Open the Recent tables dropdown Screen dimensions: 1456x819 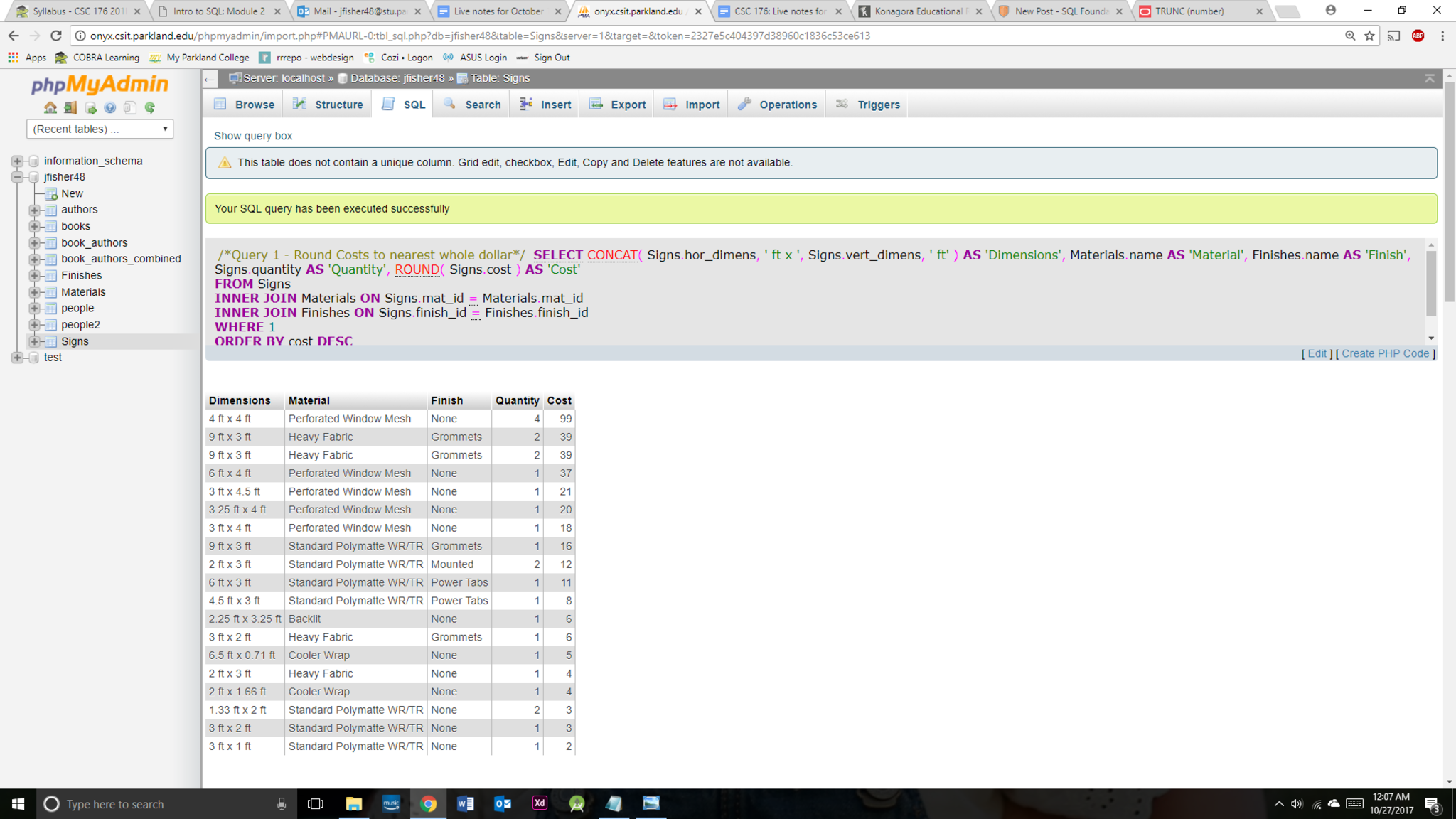tap(100, 129)
